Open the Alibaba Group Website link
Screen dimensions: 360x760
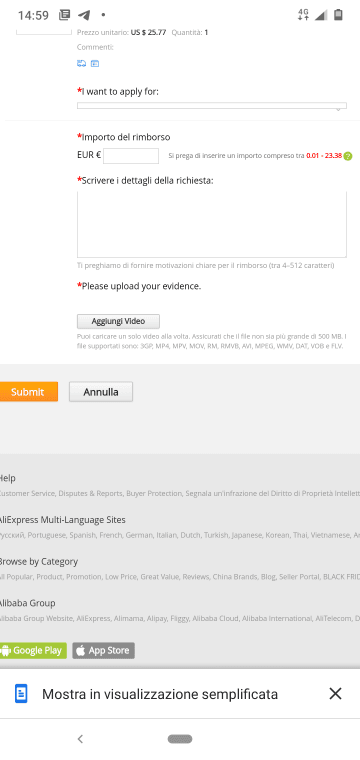click(36, 618)
